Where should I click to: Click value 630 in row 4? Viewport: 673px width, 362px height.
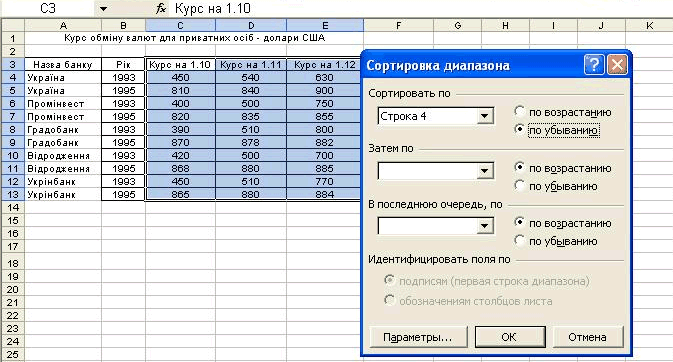pyautogui.click(x=324, y=78)
